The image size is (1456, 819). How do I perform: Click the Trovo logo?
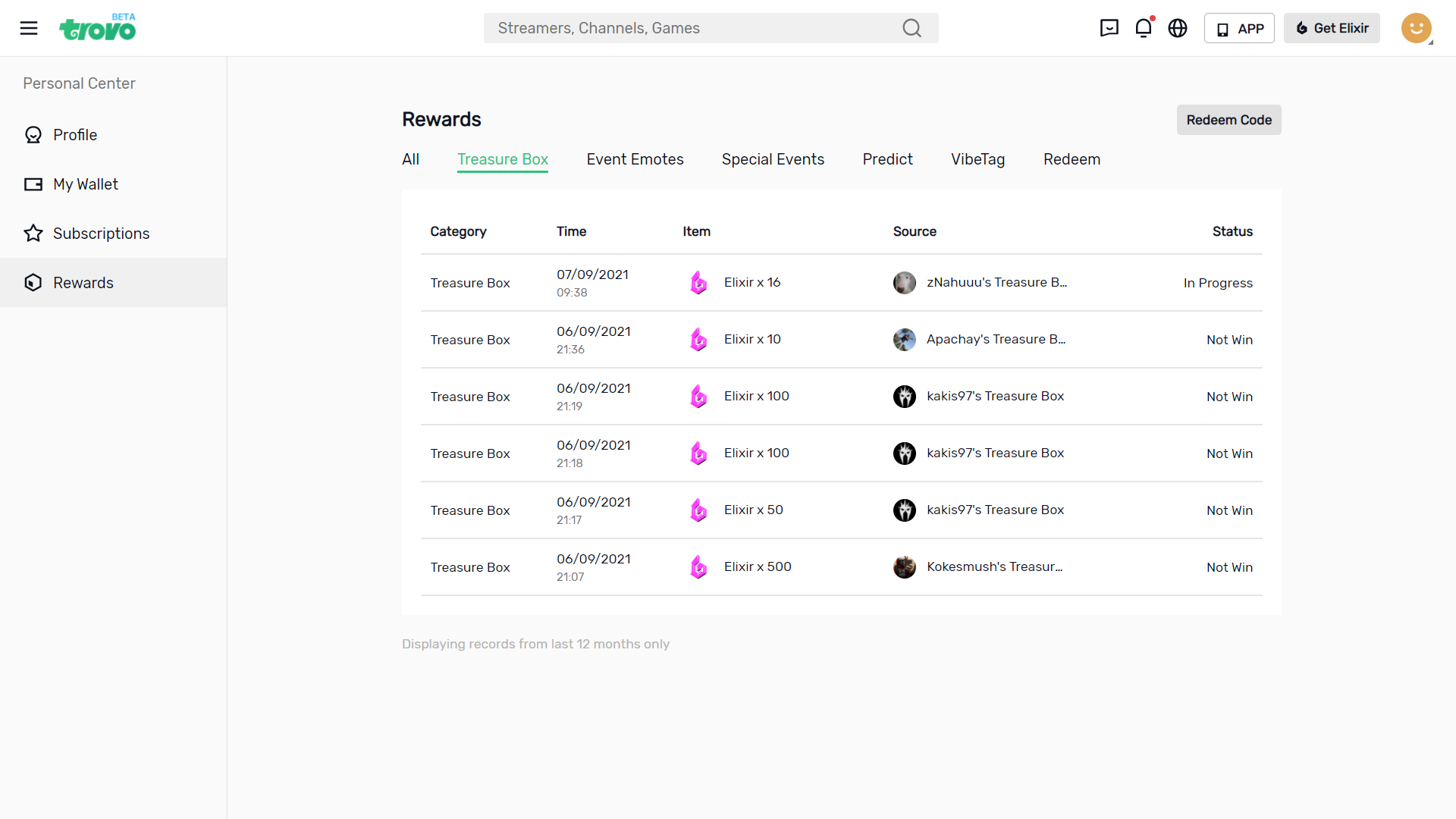point(98,29)
